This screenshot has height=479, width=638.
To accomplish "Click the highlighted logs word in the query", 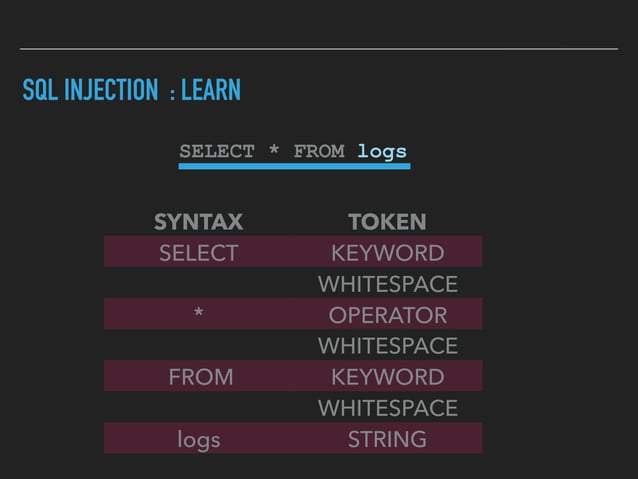I will click(382, 152).
